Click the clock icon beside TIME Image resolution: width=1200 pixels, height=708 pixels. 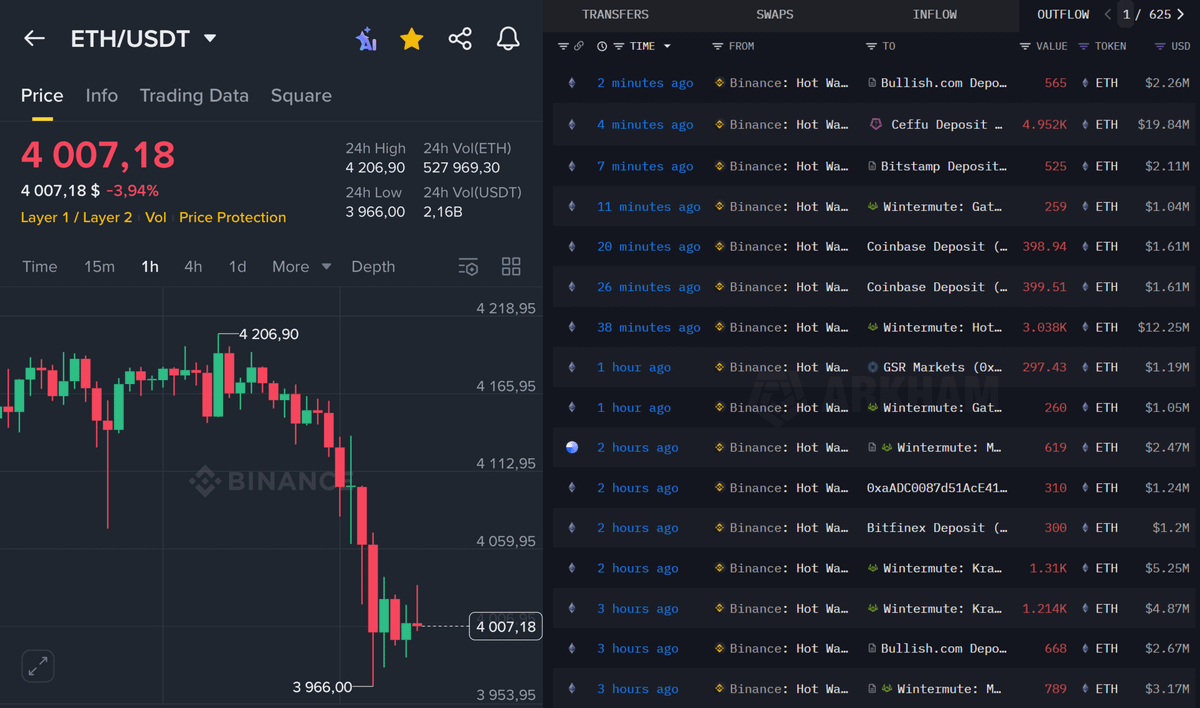(602, 46)
